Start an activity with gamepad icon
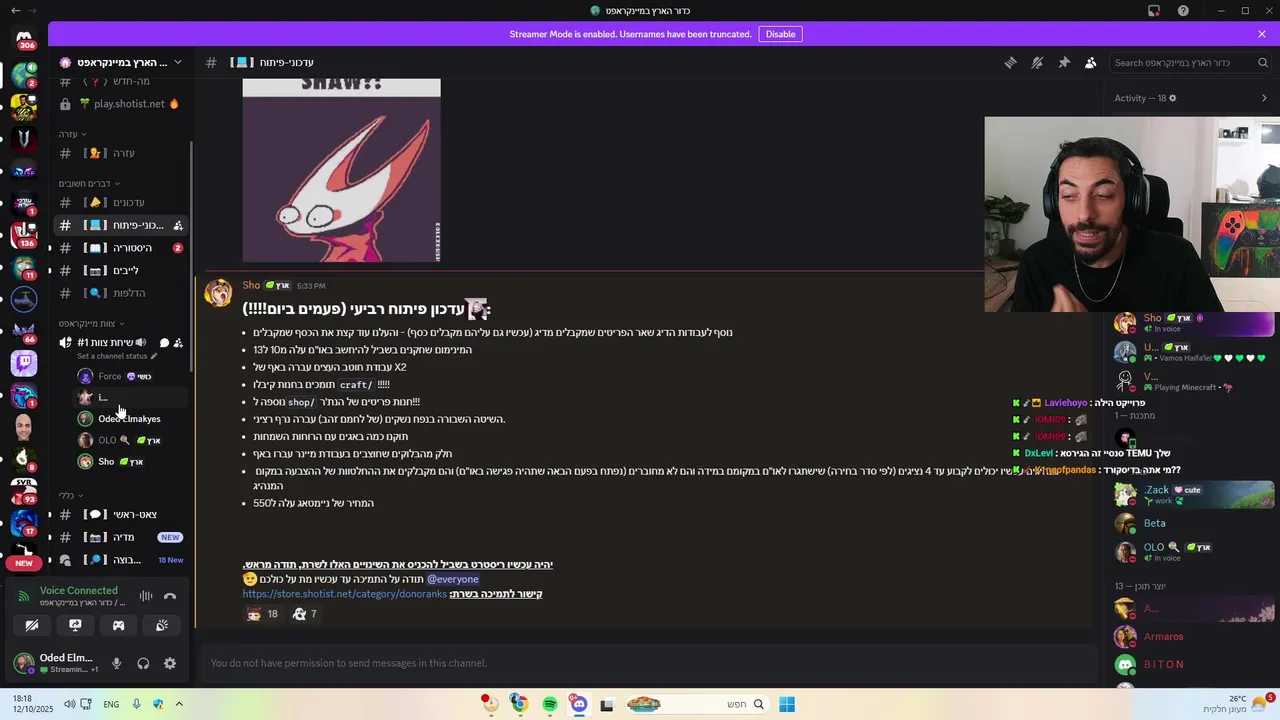1280x720 pixels. 118,625
